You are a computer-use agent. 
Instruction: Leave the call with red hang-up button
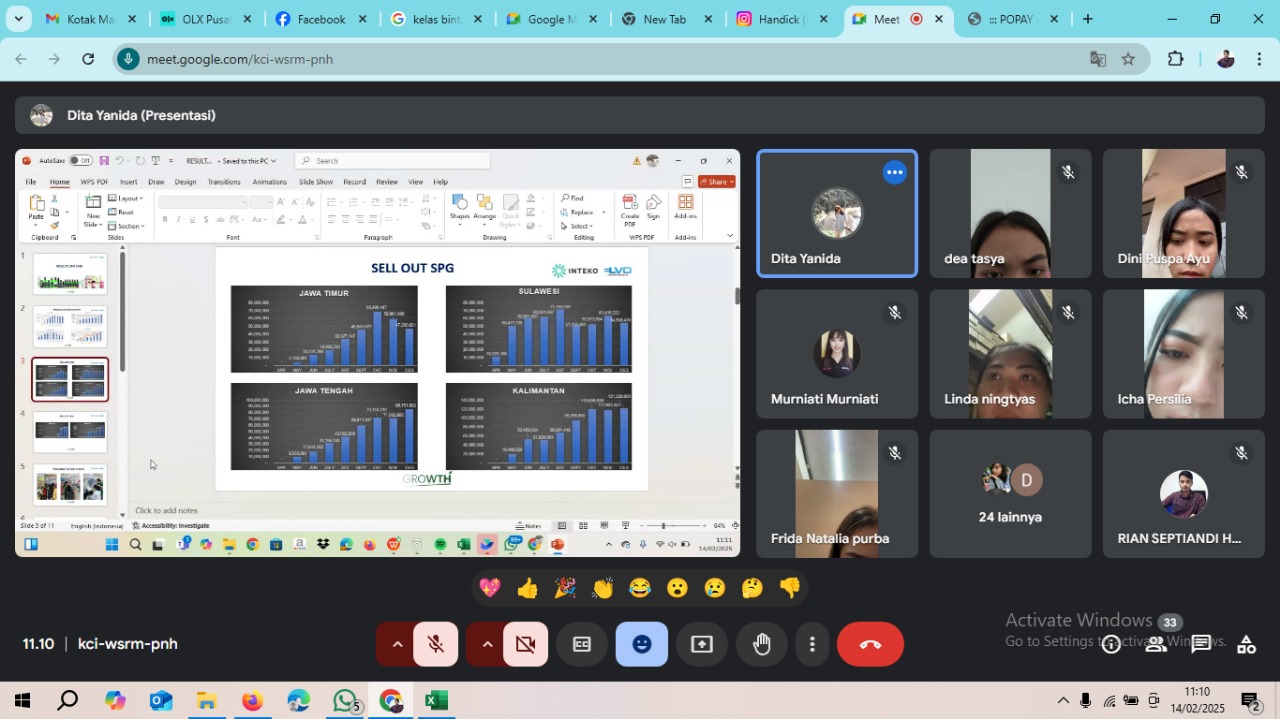click(x=870, y=644)
